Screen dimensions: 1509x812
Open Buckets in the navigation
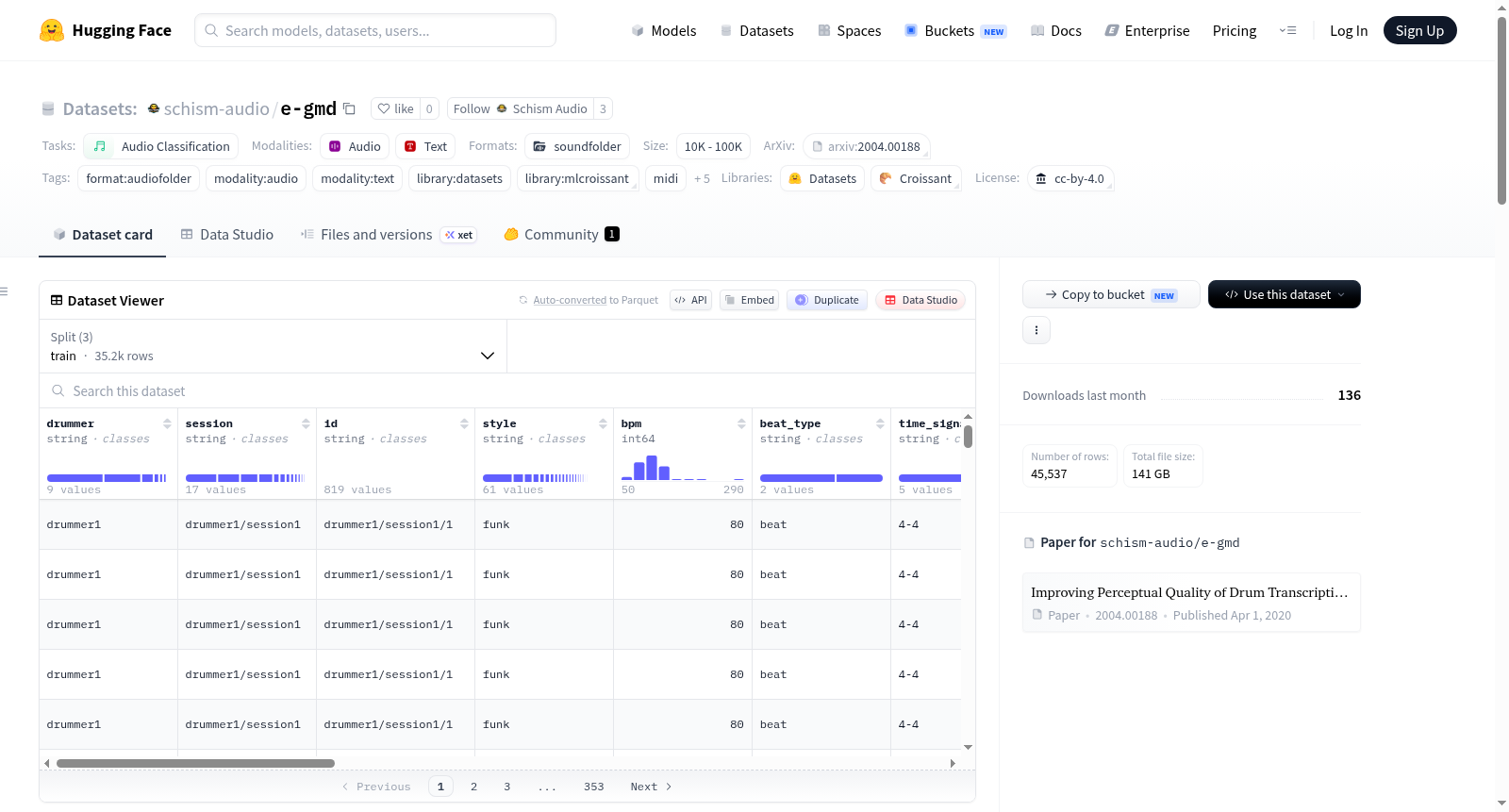point(955,31)
